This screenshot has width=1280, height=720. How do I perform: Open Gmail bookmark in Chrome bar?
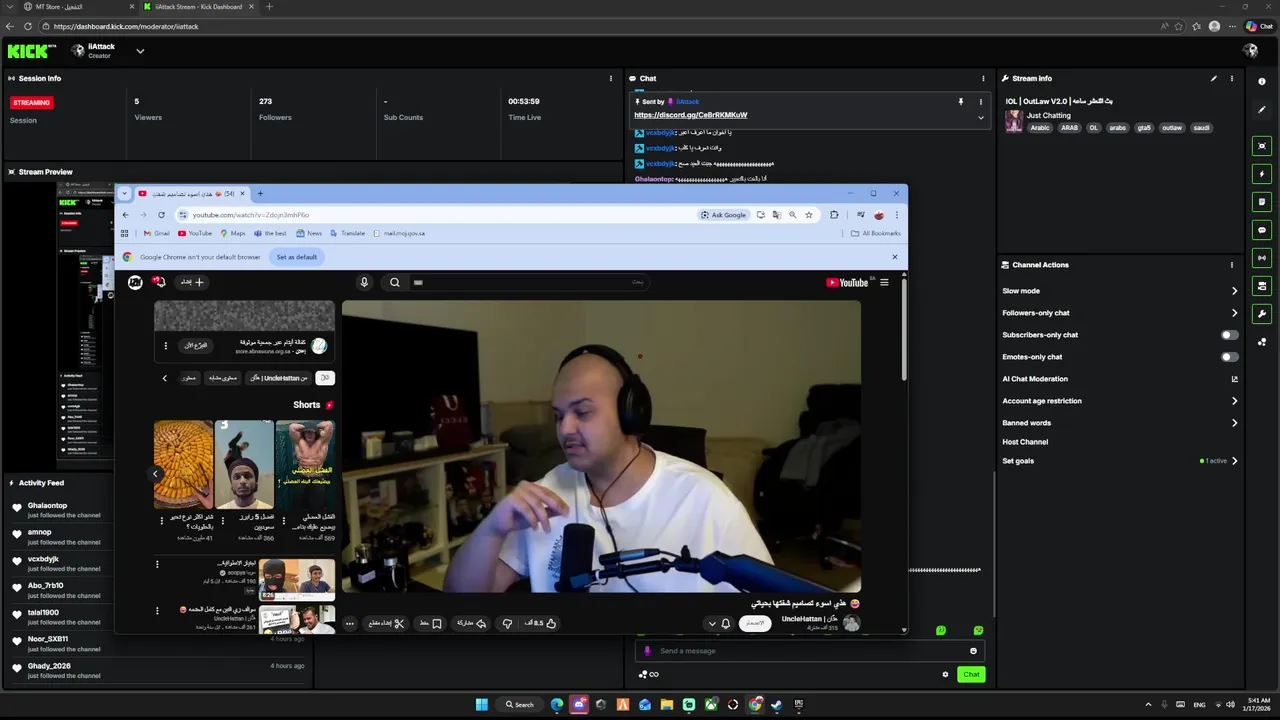point(156,233)
